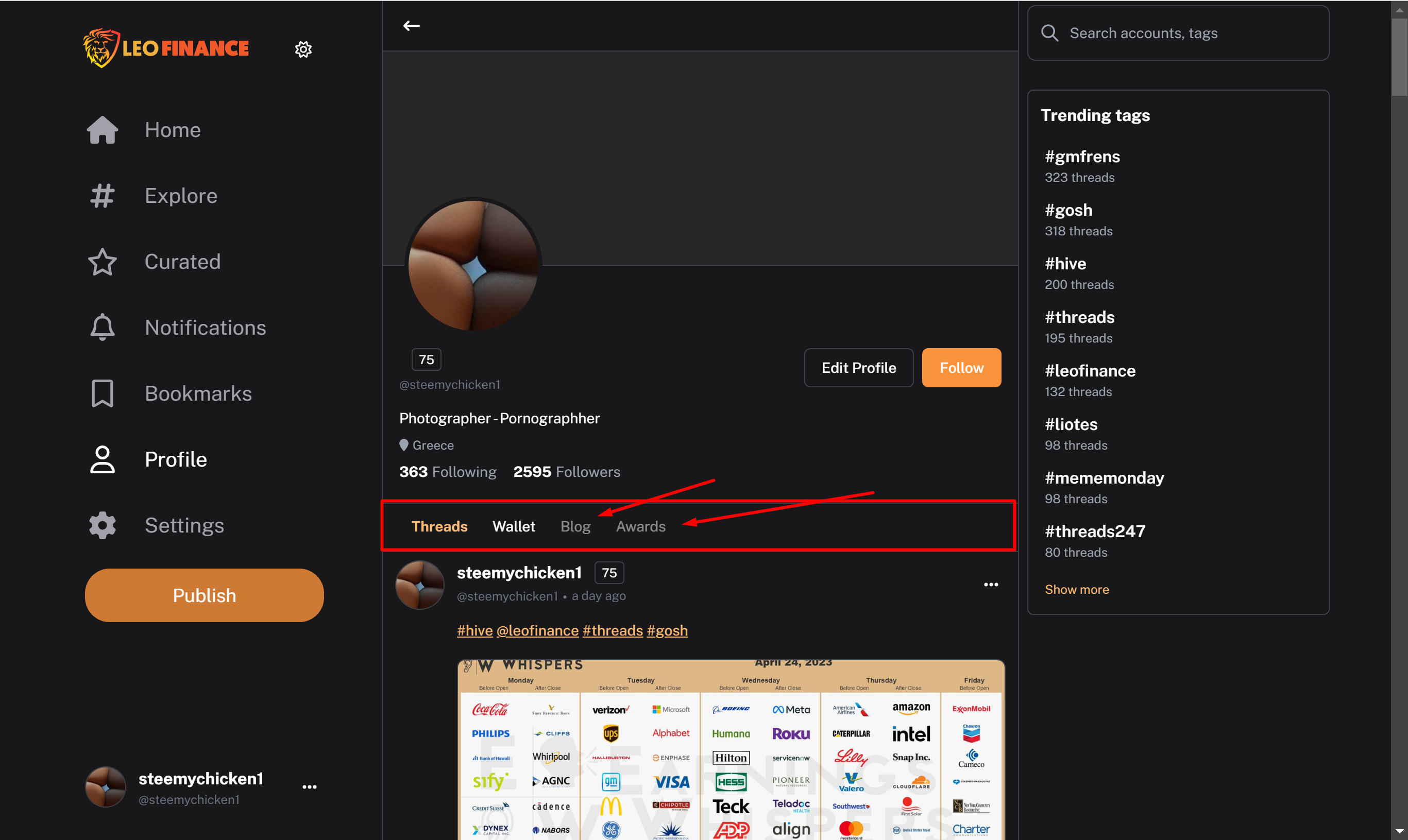This screenshot has width=1408, height=840.
Task: Click the #gosh hashtag in the post
Action: (x=667, y=630)
